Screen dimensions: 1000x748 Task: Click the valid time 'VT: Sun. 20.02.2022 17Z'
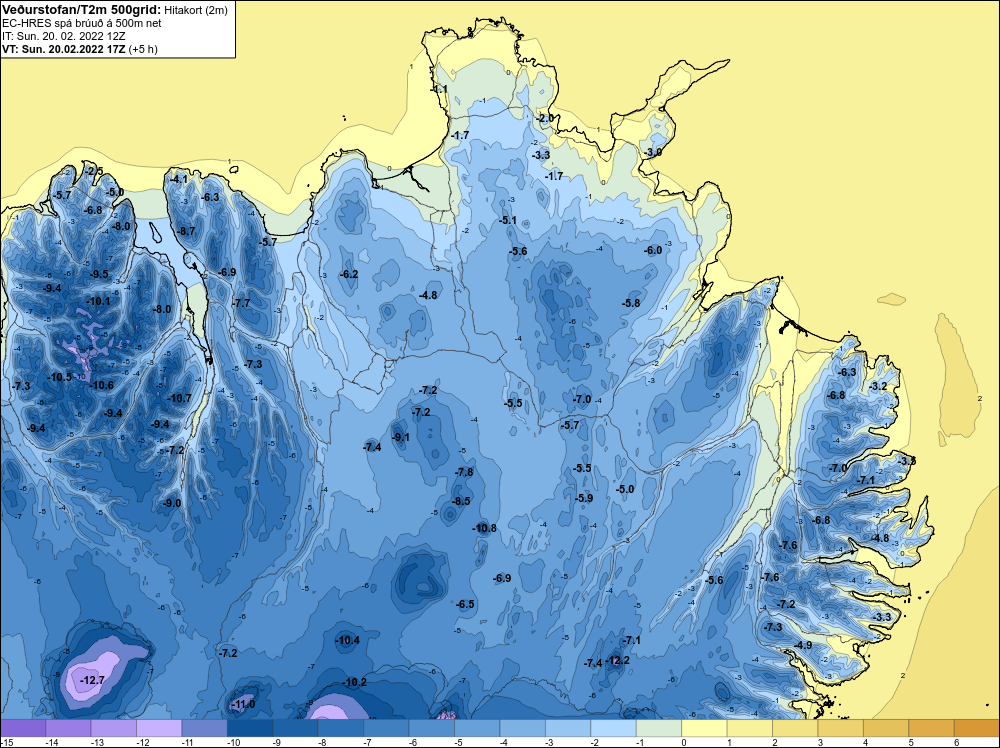coord(64,49)
